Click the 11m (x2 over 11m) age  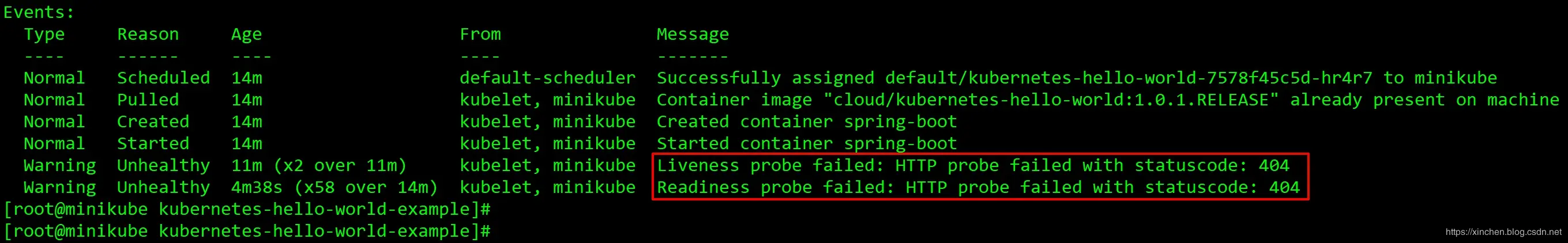[318, 165]
